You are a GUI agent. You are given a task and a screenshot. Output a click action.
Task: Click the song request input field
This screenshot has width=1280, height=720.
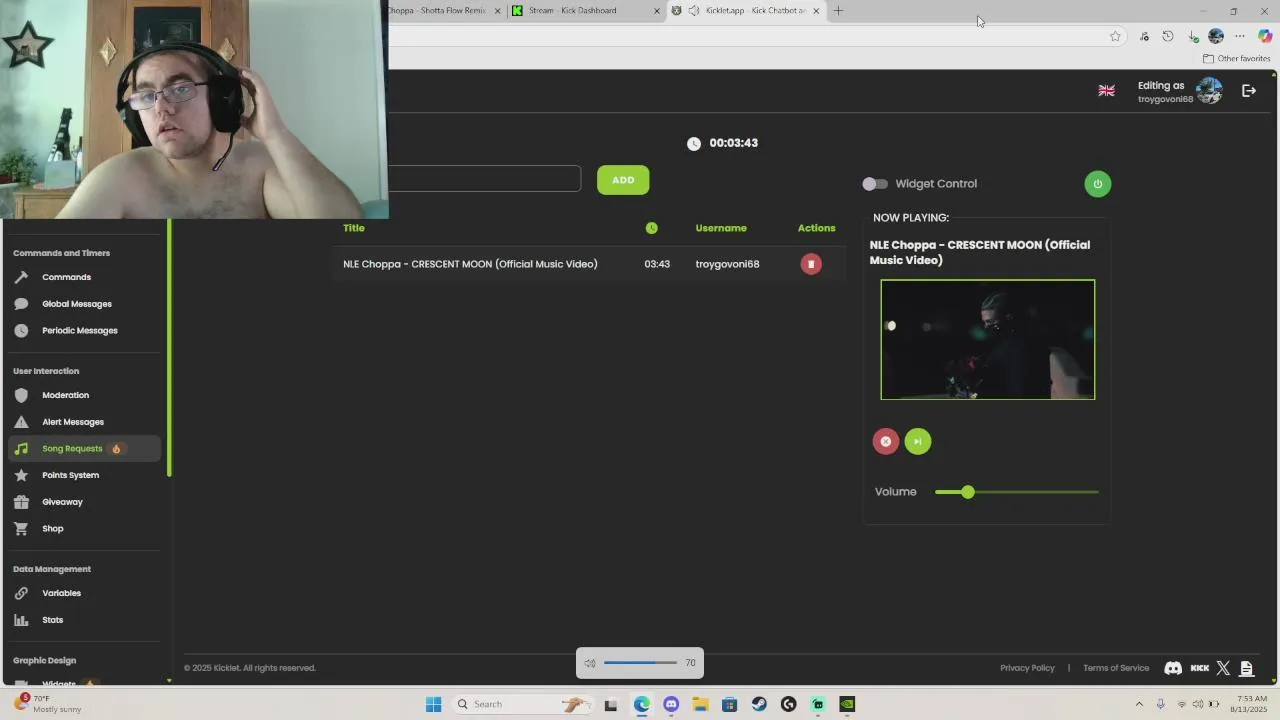(484, 179)
